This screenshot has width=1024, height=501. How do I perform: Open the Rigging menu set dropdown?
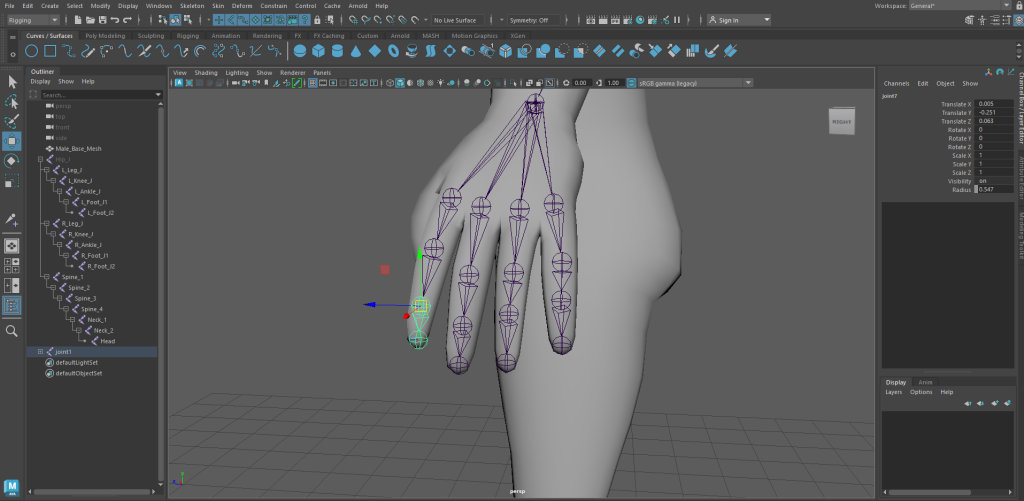[32, 20]
